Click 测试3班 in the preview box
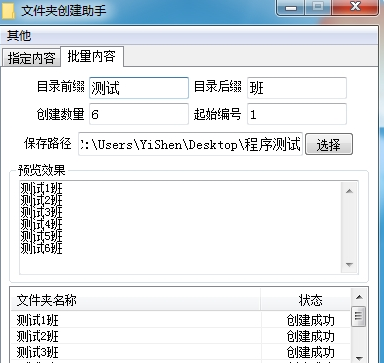This screenshot has height=363, width=384. pyautogui.click(x=41, y=212)
